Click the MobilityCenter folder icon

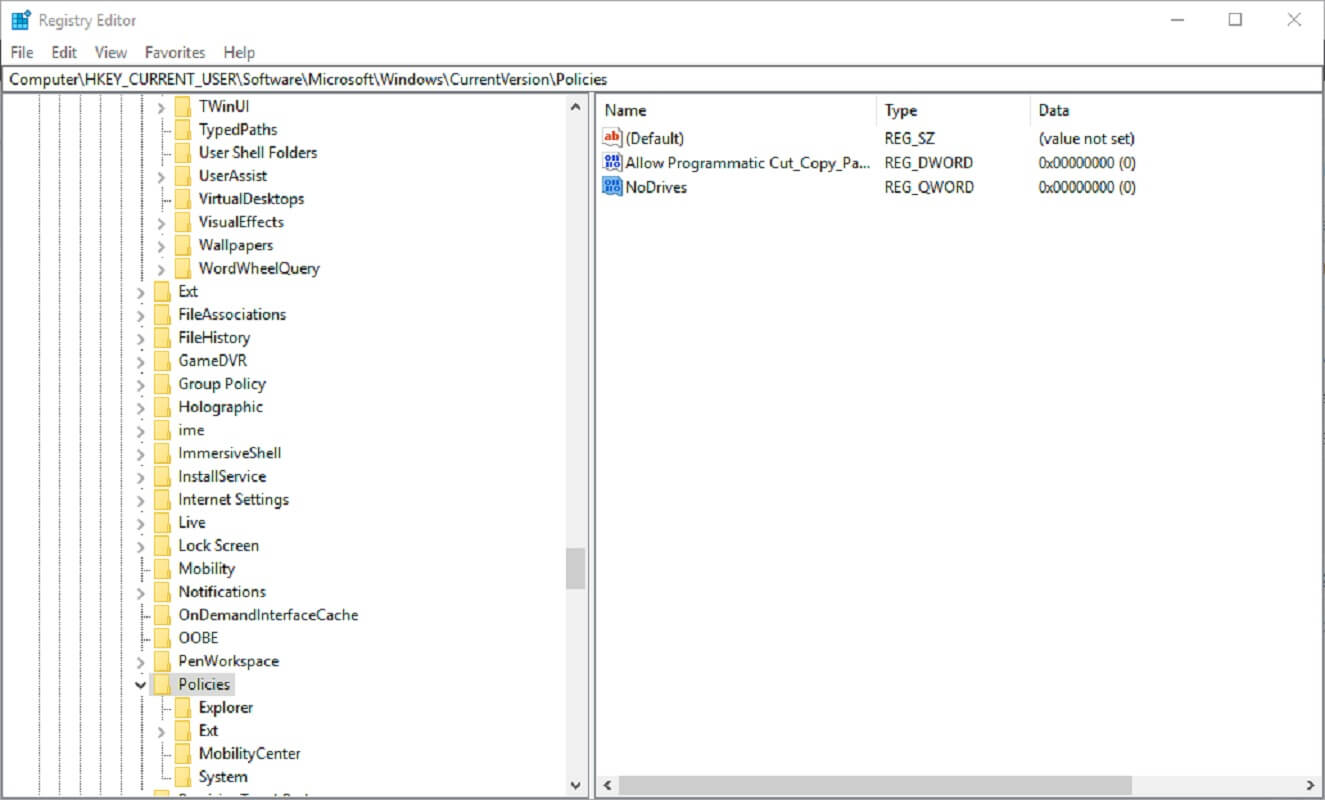click(x=183, y=753)
